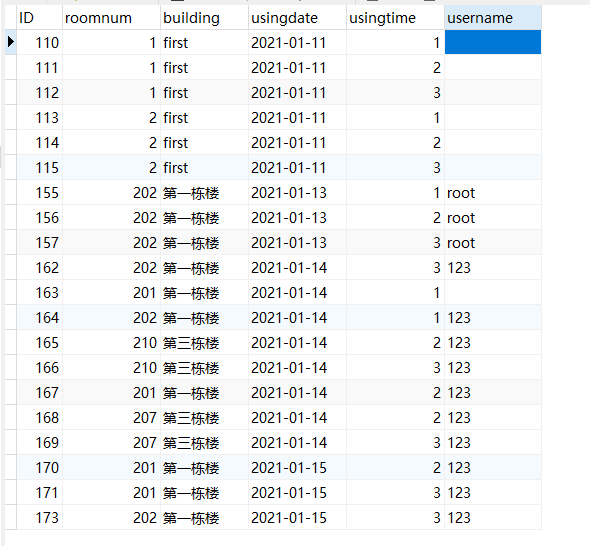Viewport: 590px width, 546px height.
Task: Click ID cell 112
Action: pos(40,93)
